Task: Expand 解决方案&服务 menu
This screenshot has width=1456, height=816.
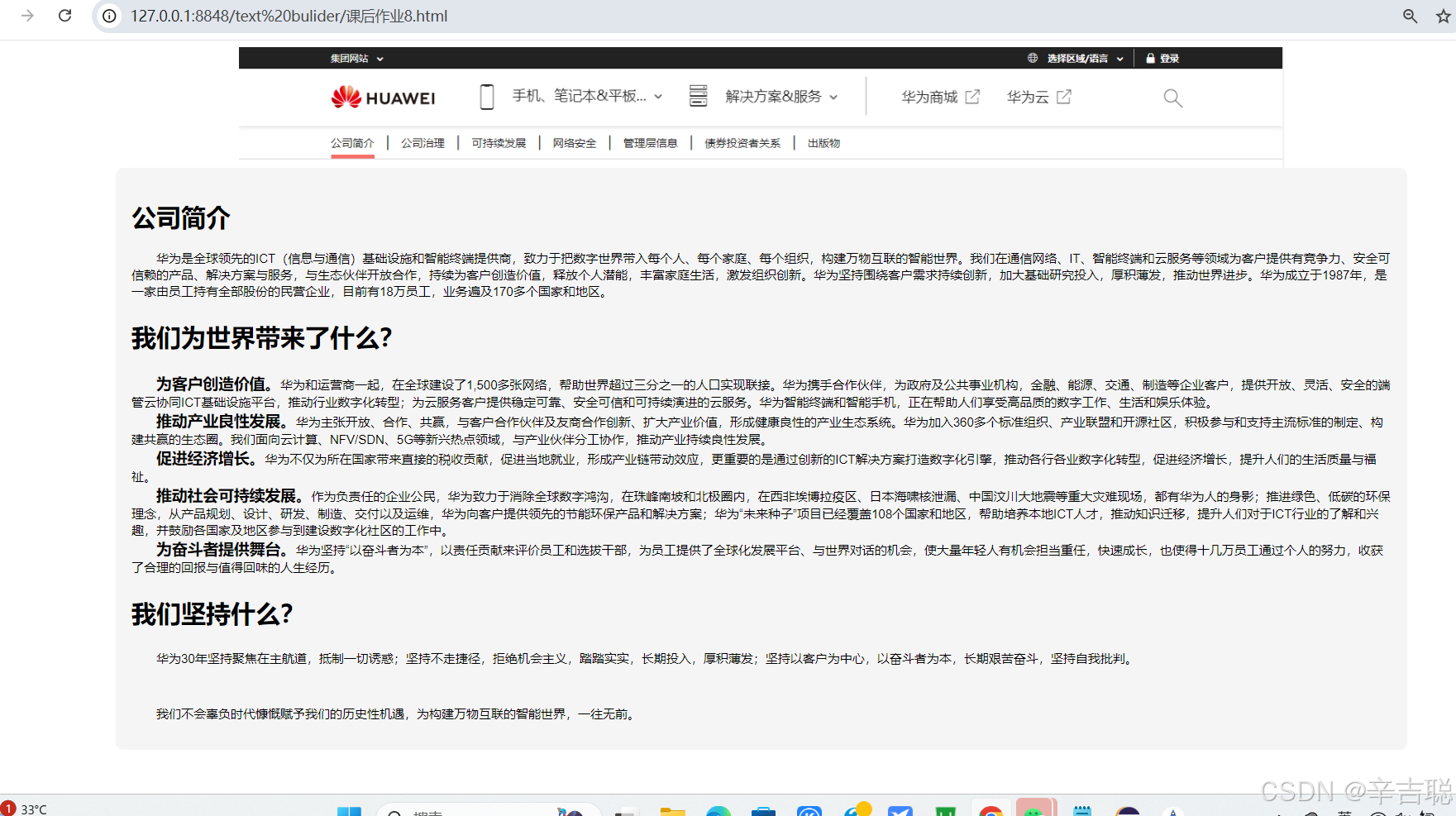Action: (781, 97)
